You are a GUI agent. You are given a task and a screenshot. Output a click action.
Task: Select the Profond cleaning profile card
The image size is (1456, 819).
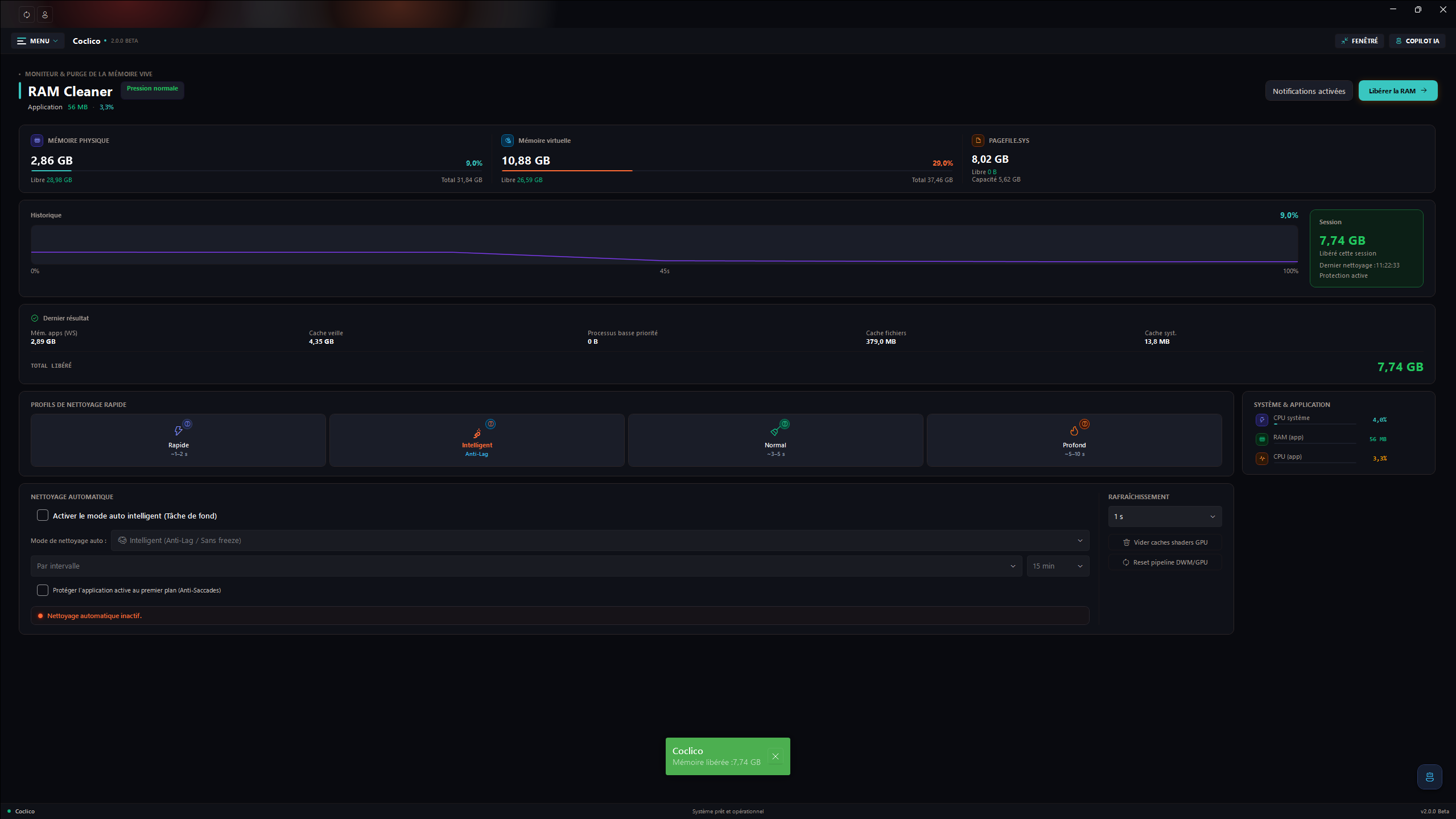1074,440
